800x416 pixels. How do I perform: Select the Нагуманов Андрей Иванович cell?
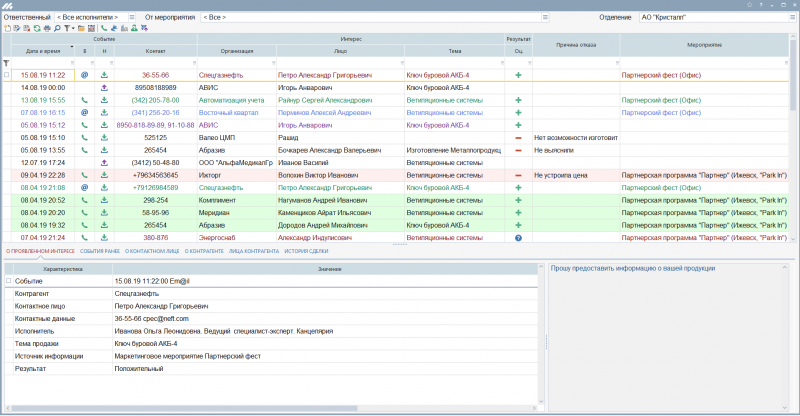tap(340, 200)
